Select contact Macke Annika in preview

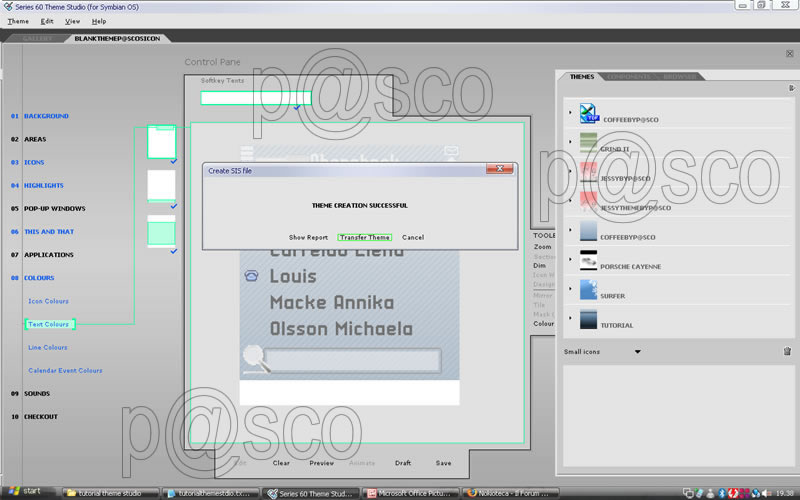(332, 303)
